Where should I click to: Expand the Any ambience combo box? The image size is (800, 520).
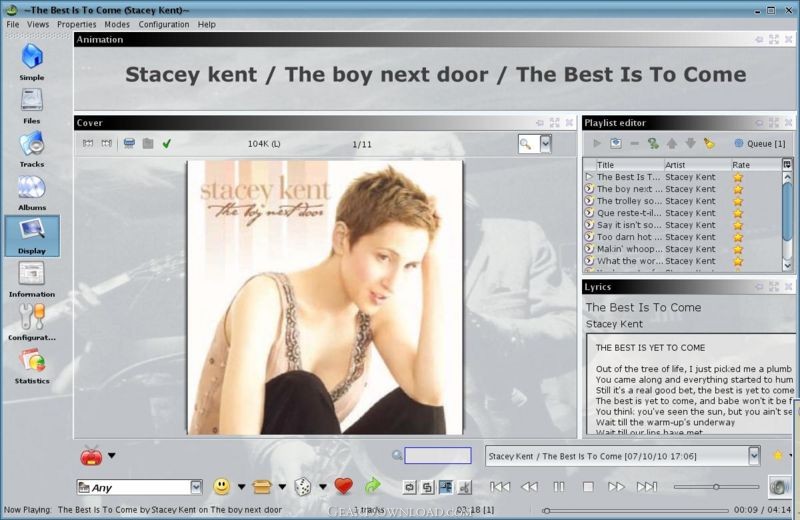pos(196,488)
